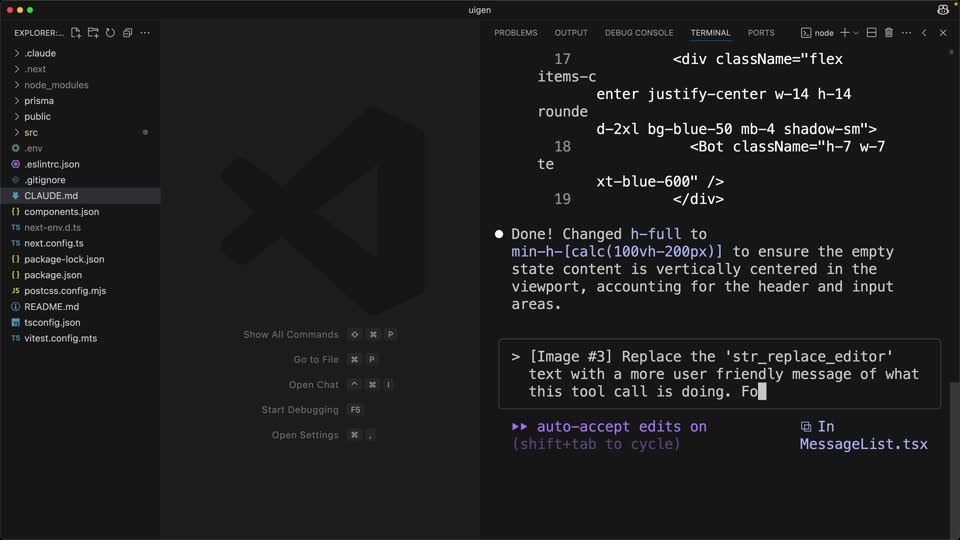Switch to the PROBLEMS tab
Screen dimensions: 960x540
click(x=516, y=33)
